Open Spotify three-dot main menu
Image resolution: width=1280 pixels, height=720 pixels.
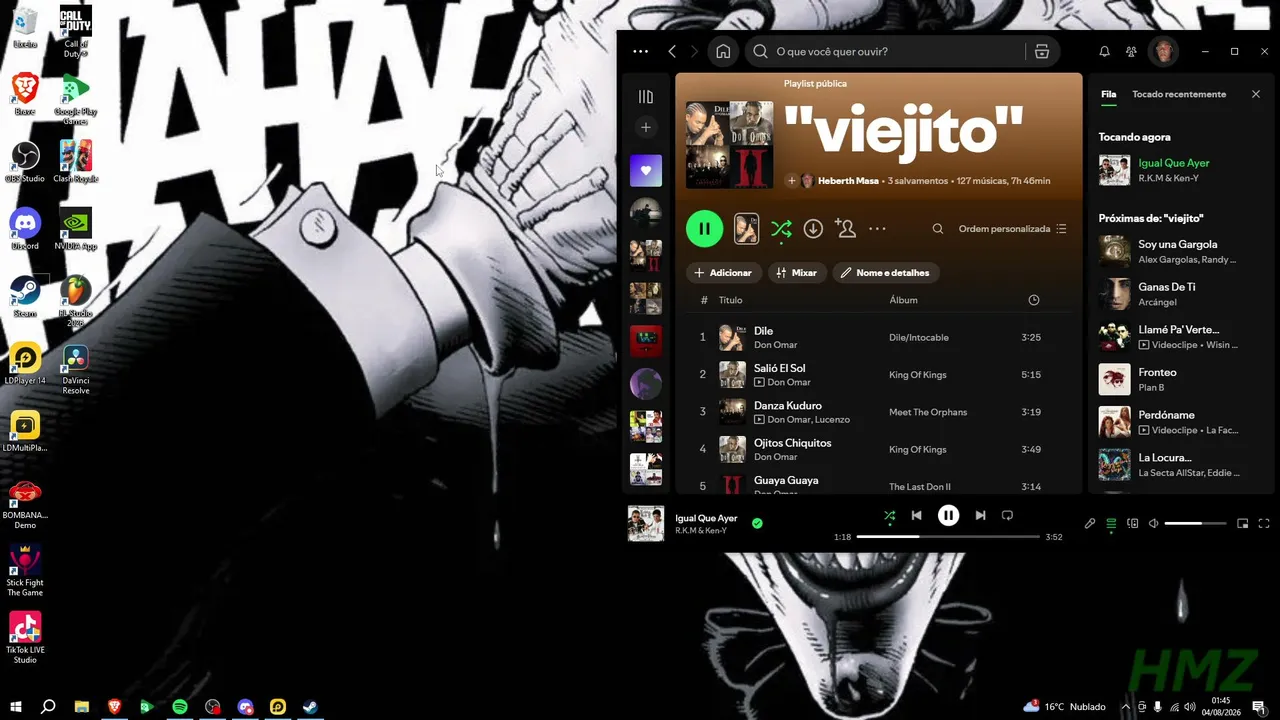click(641, 51)
